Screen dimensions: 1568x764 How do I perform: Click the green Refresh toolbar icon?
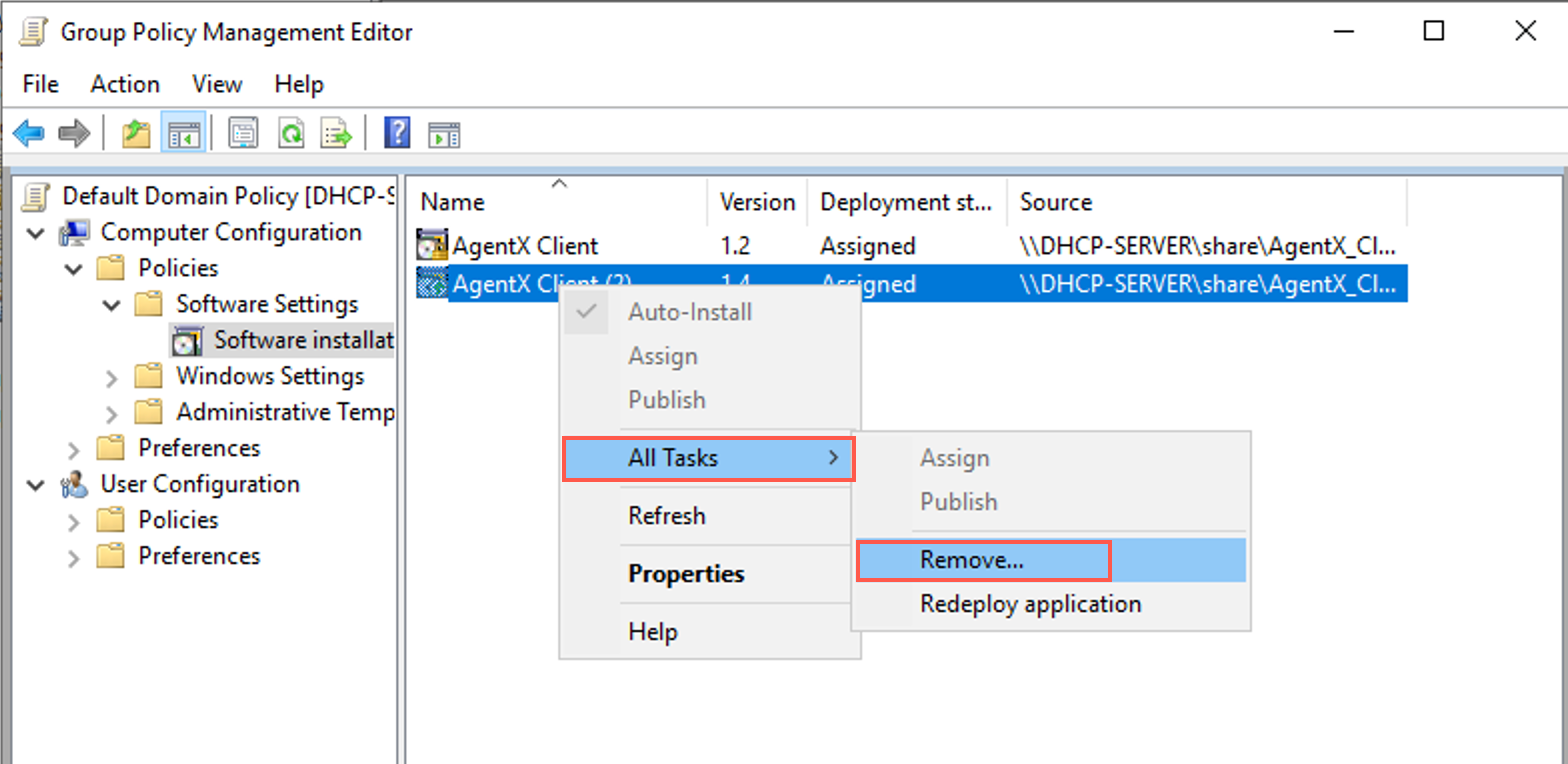(x=291, y=133)
